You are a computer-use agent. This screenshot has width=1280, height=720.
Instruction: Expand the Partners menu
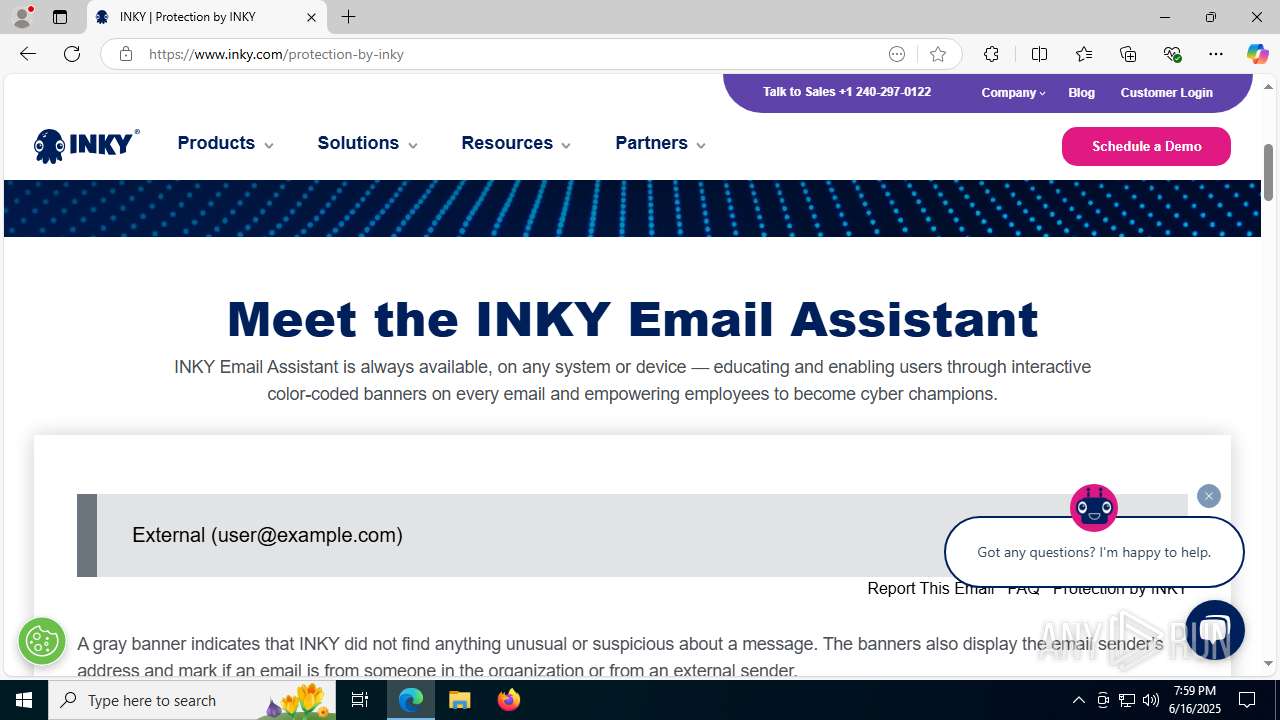tap(660, 143)
